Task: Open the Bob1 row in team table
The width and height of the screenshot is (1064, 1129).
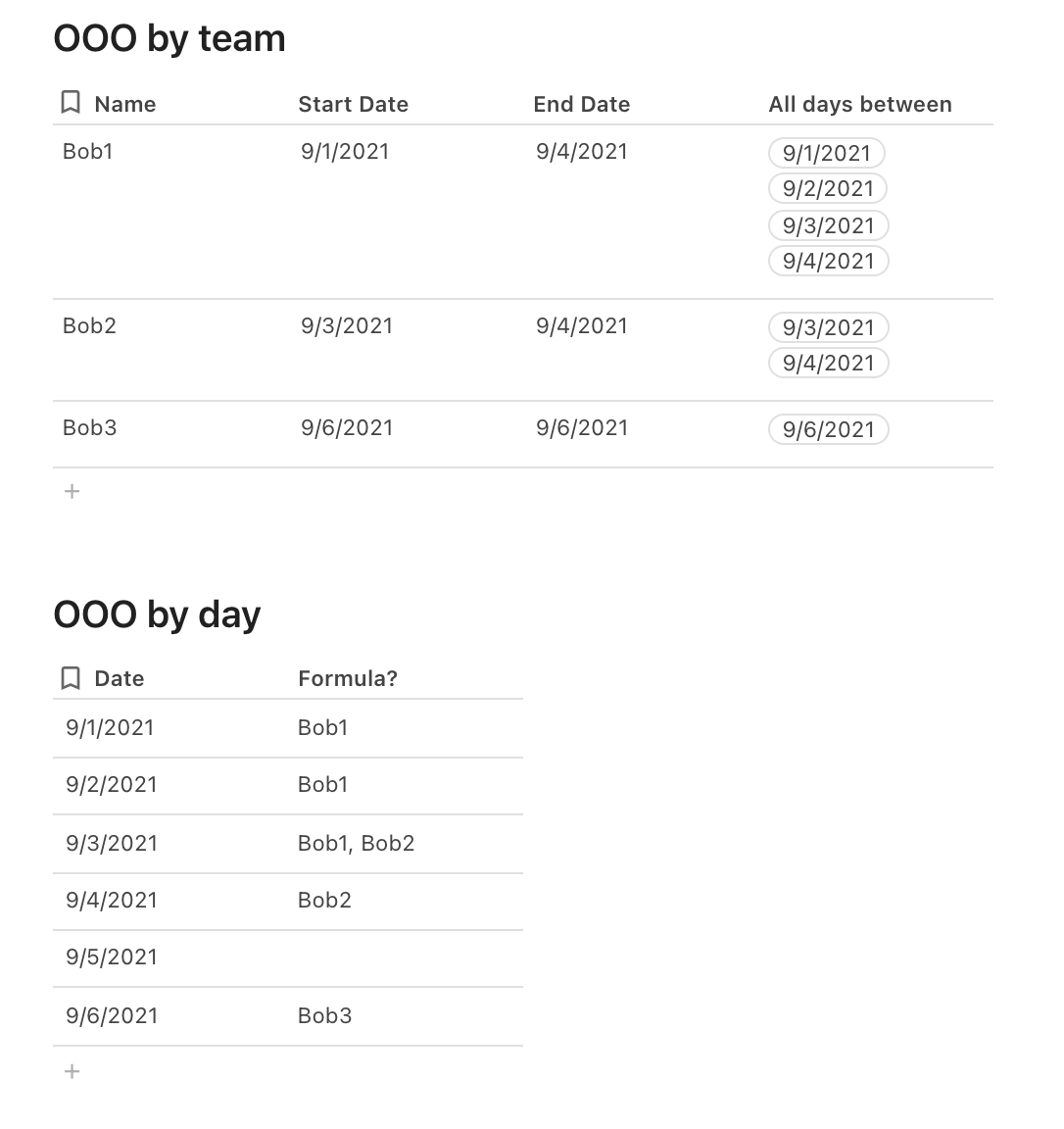Action: point(88,151)
